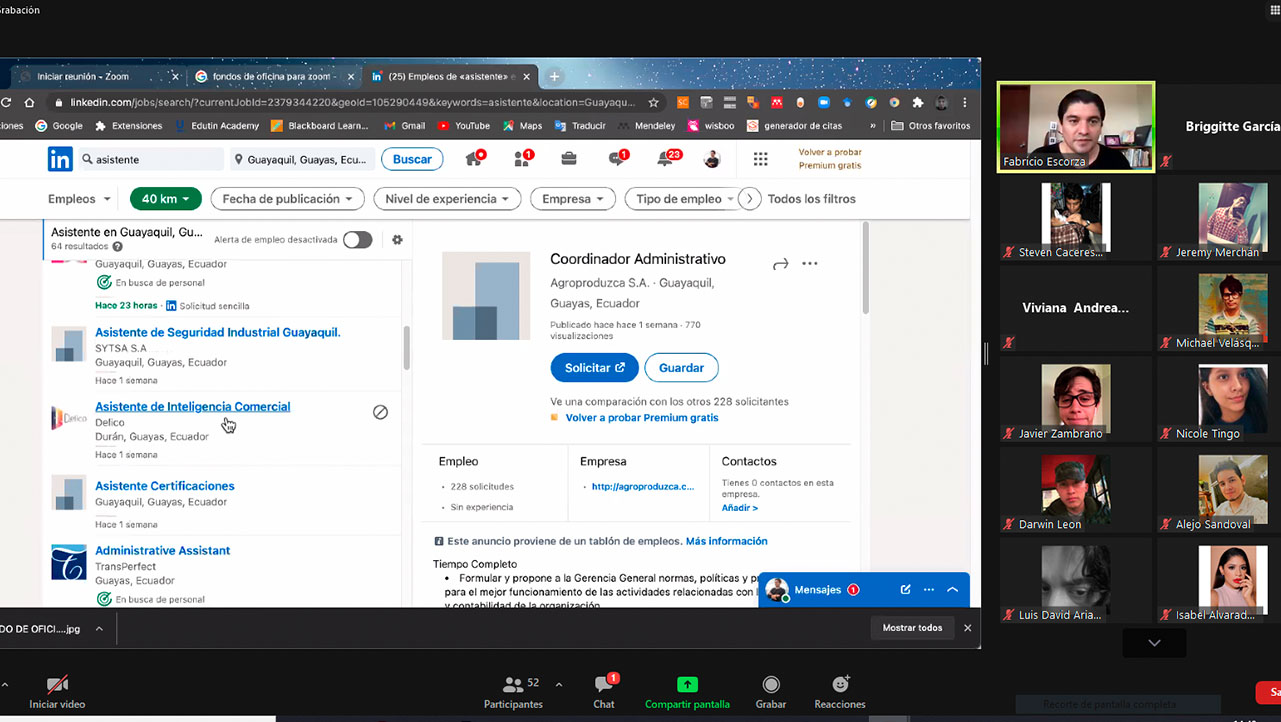Open Mensajes bar options ellipsis
This screenshot has width=1281, height=722.
[929, 590]
